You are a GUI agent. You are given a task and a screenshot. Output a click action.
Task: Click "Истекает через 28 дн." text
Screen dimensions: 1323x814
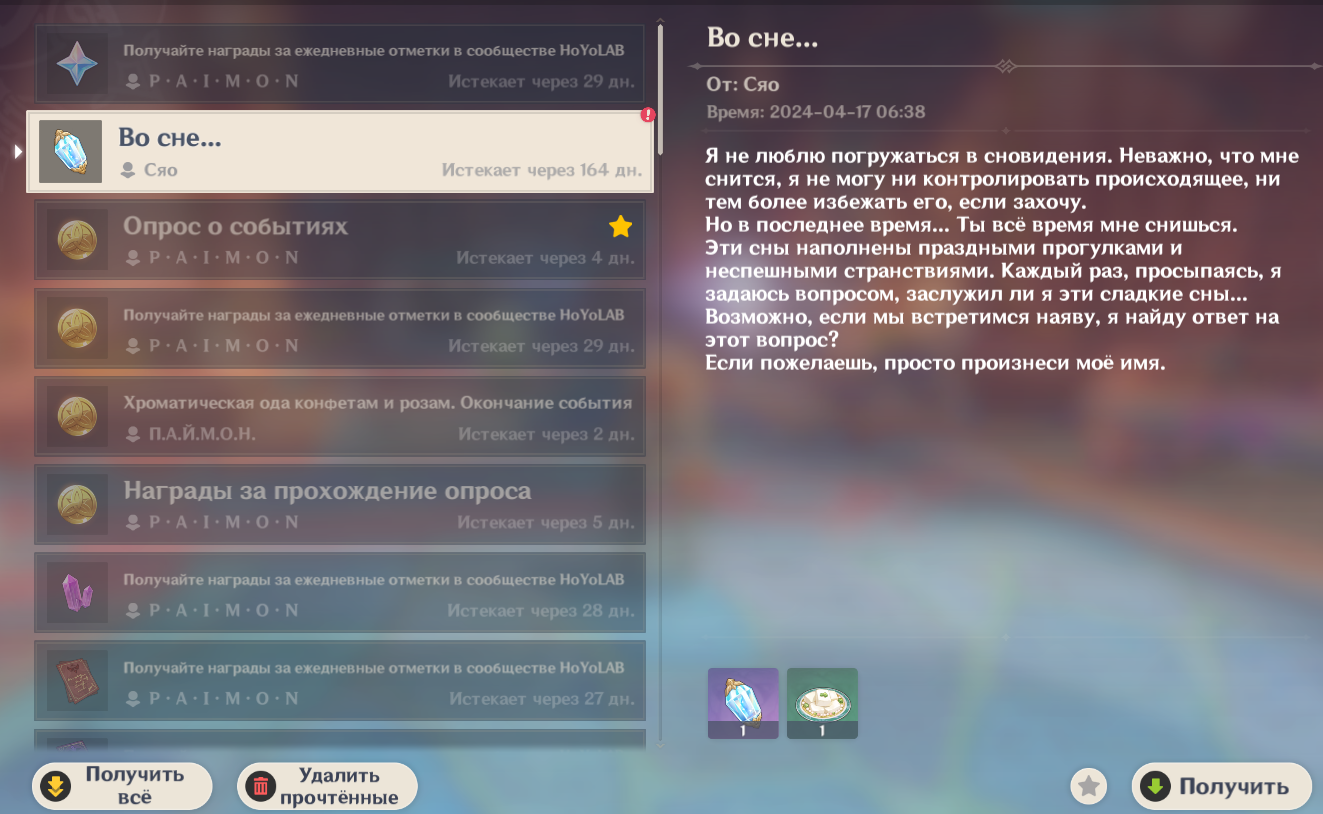[541, 610]
